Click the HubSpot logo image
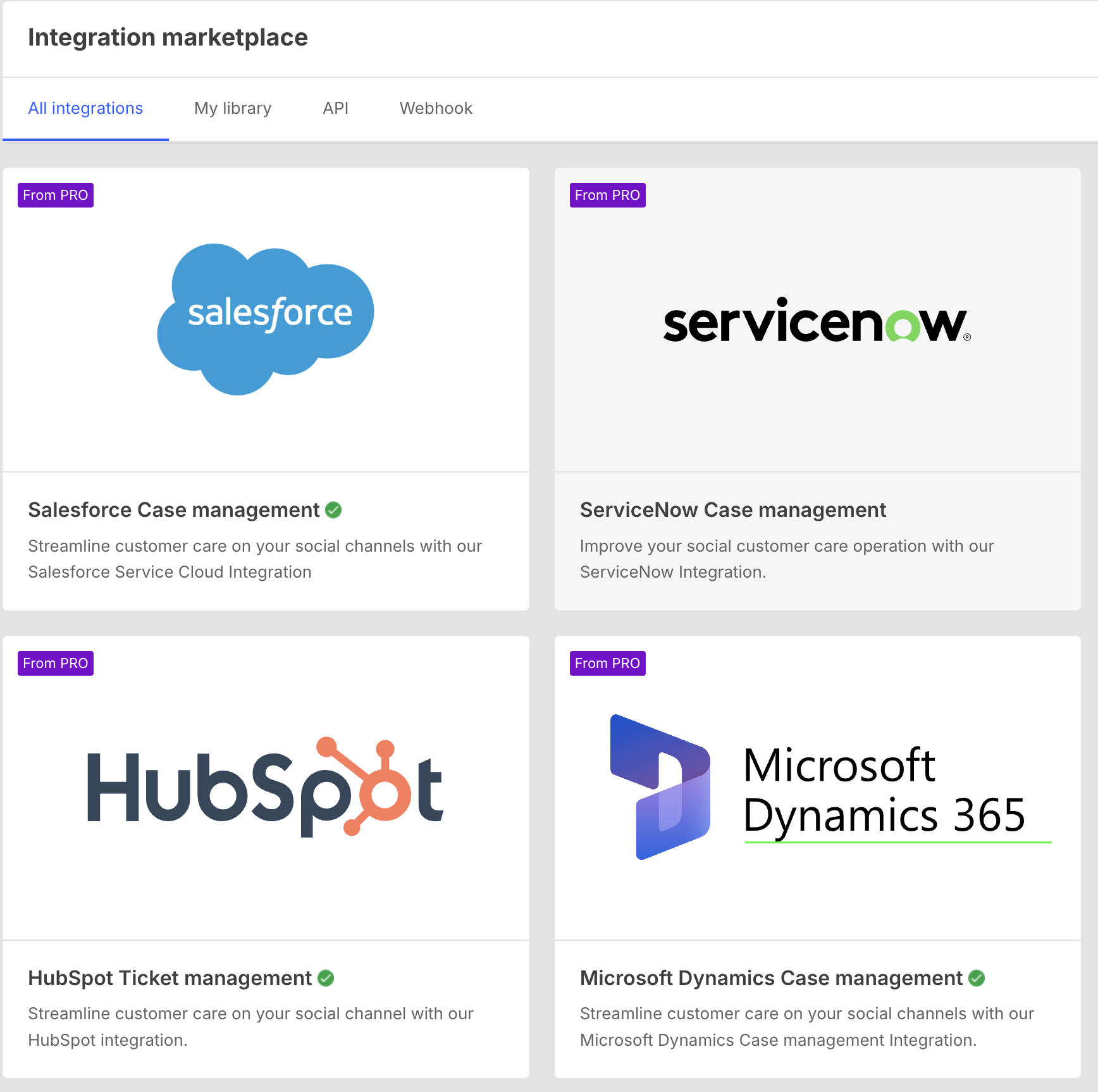Image resolution: width=1098 pixels, height=1092 pixels. click(265, 786)
